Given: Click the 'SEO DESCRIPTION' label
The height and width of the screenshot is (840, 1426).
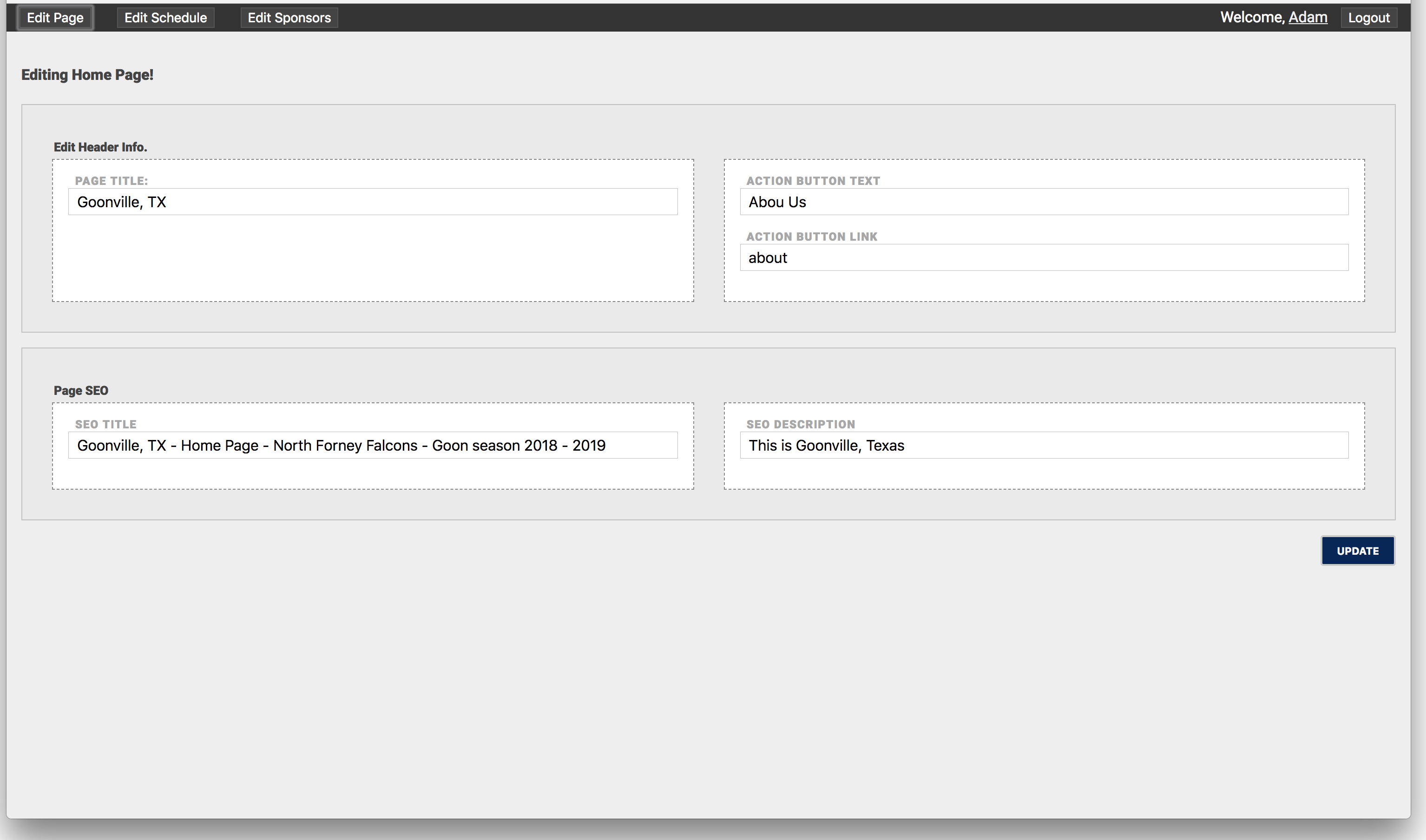Looking at the screenshot, I should tap(801, 425).
